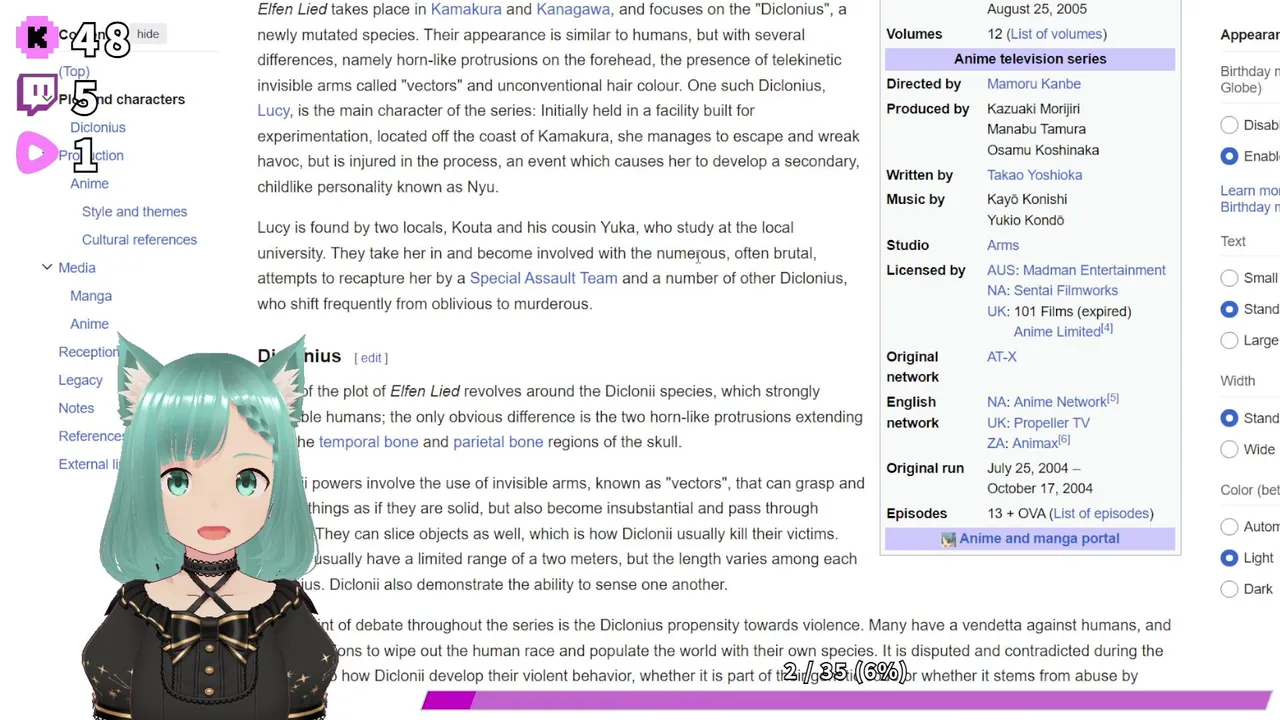Open AT-X original network link

pyautogui.click(x=1002, y=357)
